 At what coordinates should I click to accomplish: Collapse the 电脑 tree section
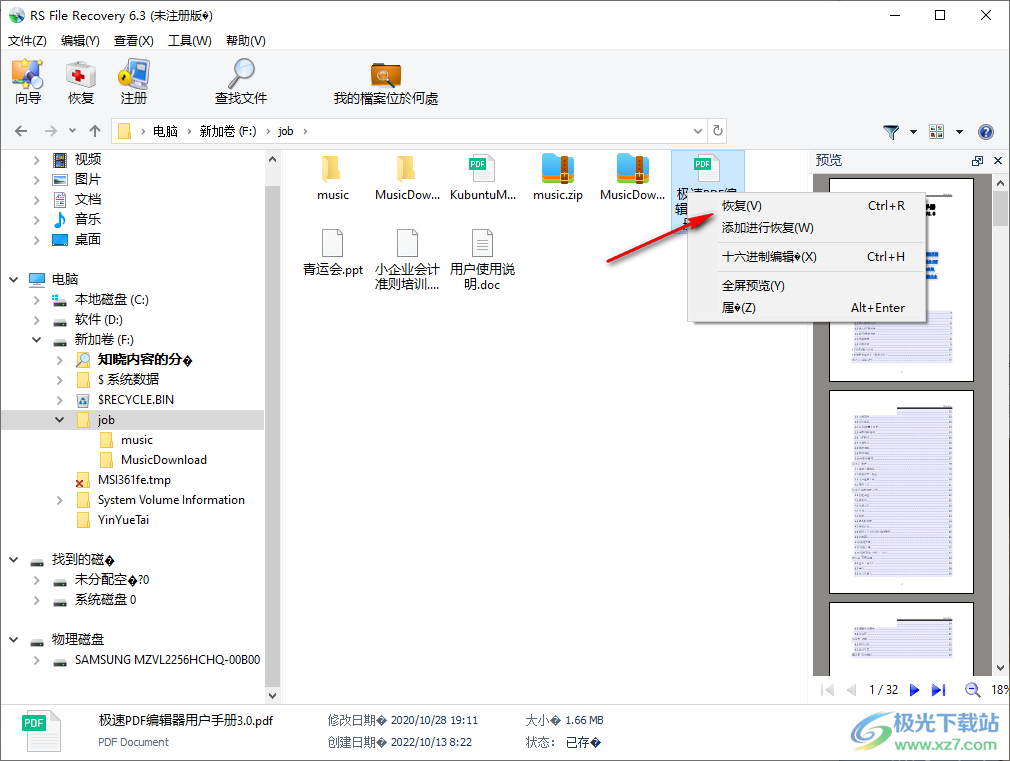click(14, 279)
